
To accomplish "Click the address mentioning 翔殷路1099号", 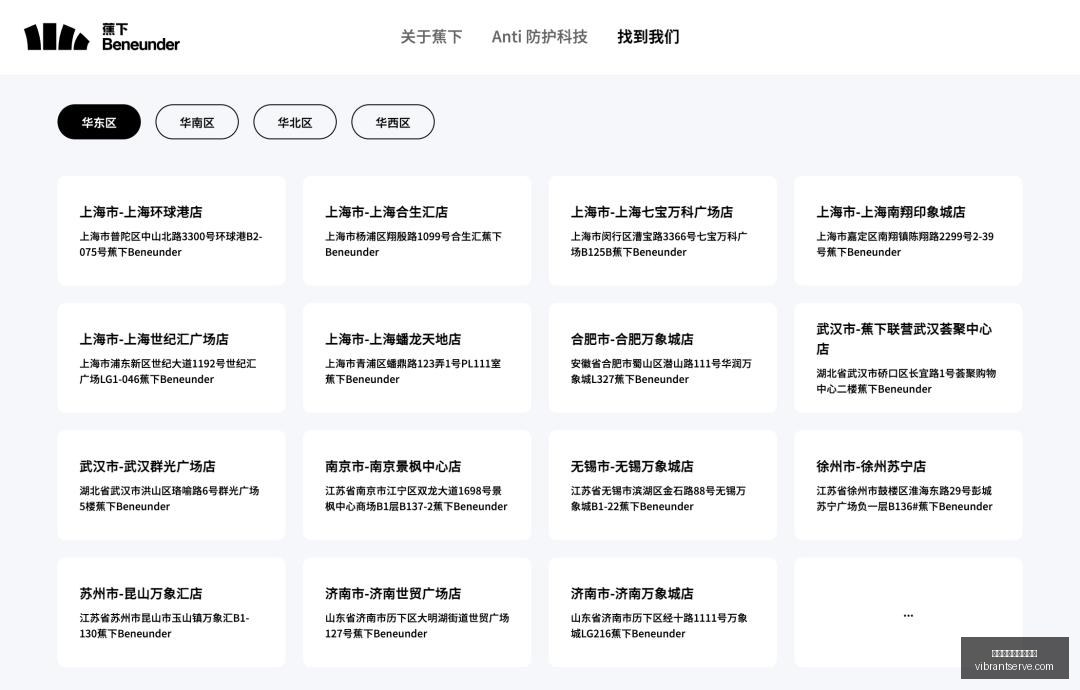I will [x=413, y=244].
